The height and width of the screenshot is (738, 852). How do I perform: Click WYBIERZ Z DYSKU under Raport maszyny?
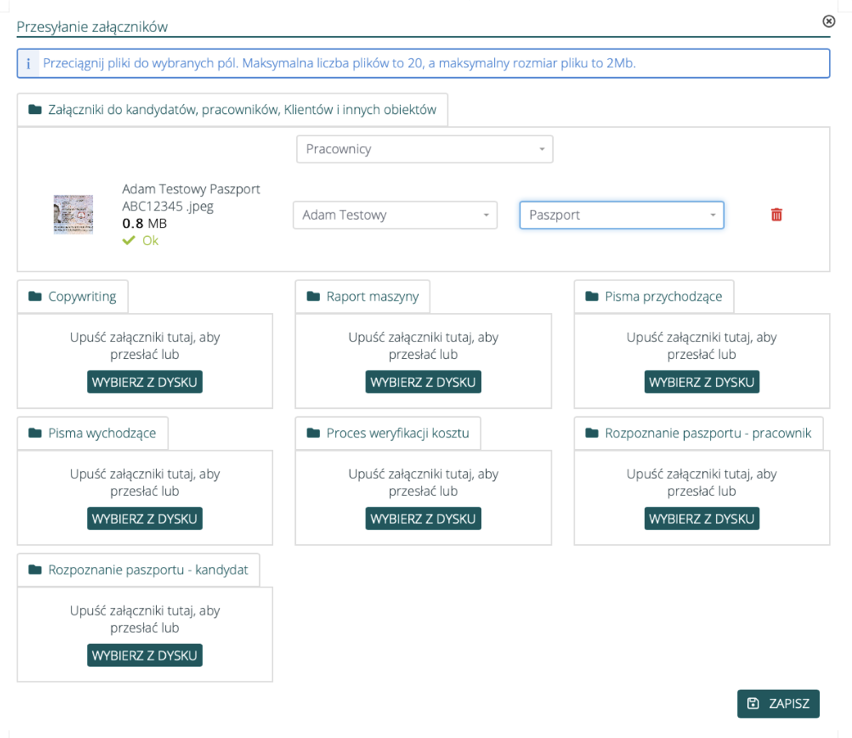pyautogui.click(x=423, y=382)
